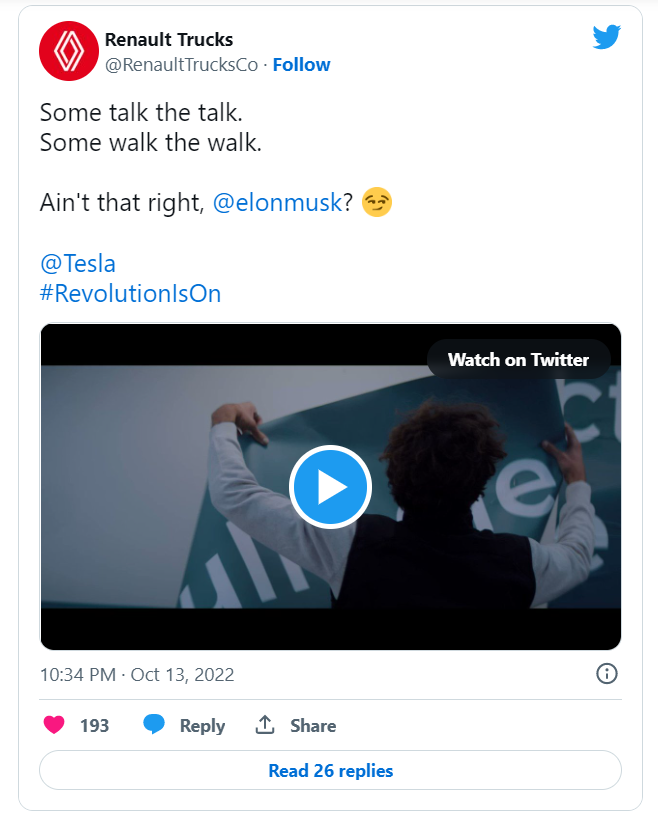Click the Renault Trucks profile avatar
The width and height of the screenshot is (658, 817).
click(x=68, y=52)
